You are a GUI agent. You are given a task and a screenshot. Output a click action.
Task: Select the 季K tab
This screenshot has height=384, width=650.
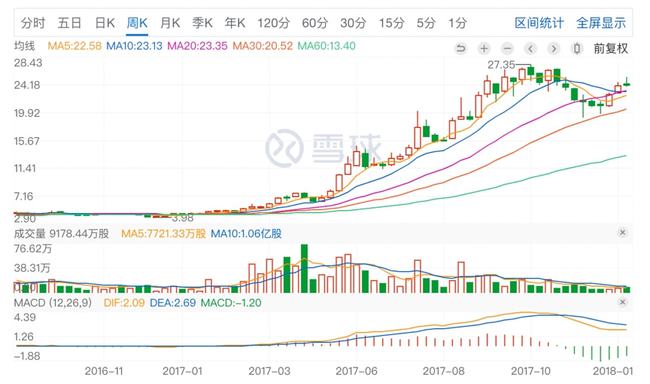(202, 23)
